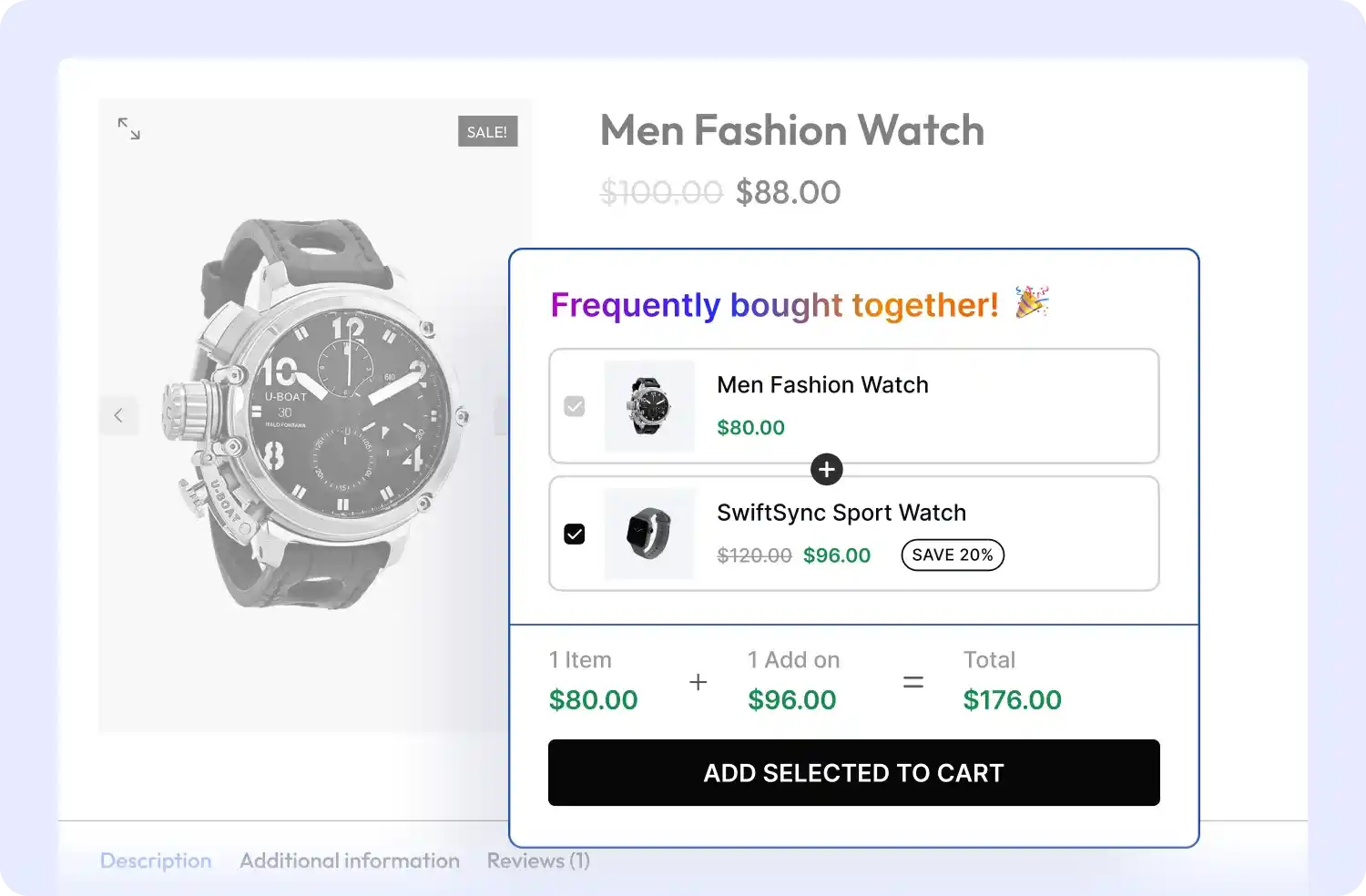Click the Frequently bought together heading
Viewport: 1366px width, 896px height.
coord(774,305)
